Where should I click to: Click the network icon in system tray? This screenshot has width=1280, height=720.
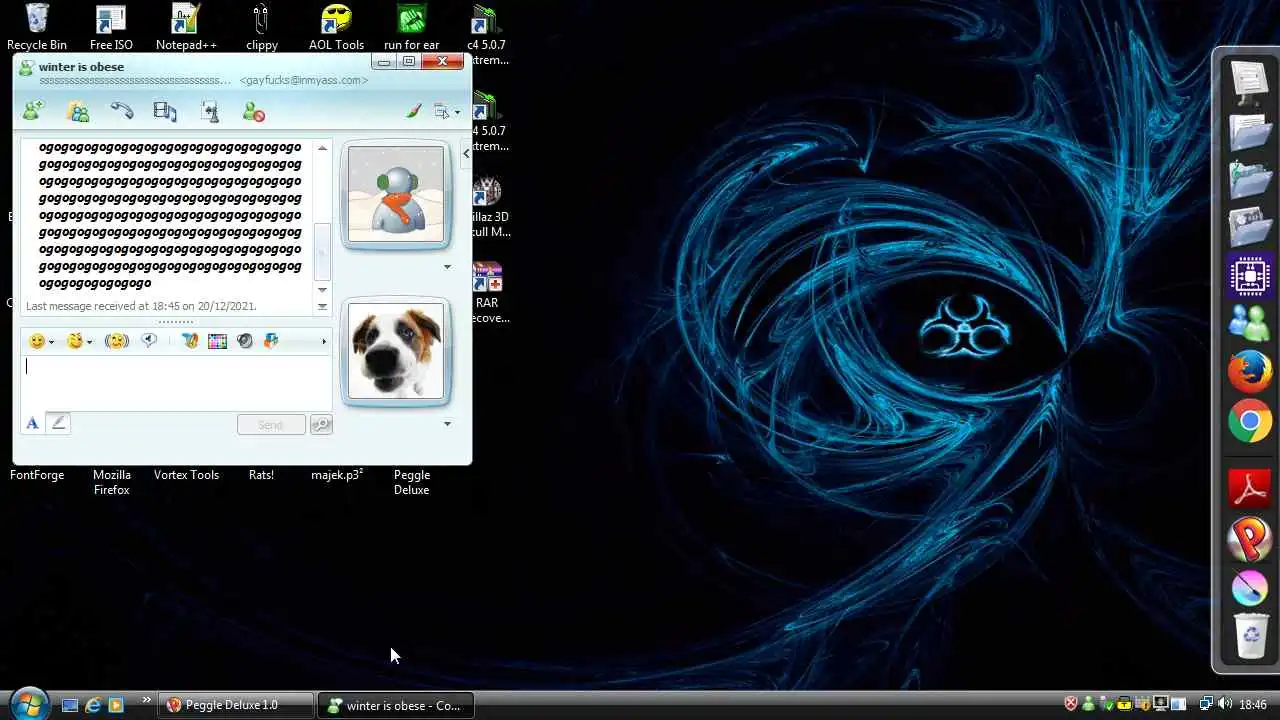click(1206, 704)
